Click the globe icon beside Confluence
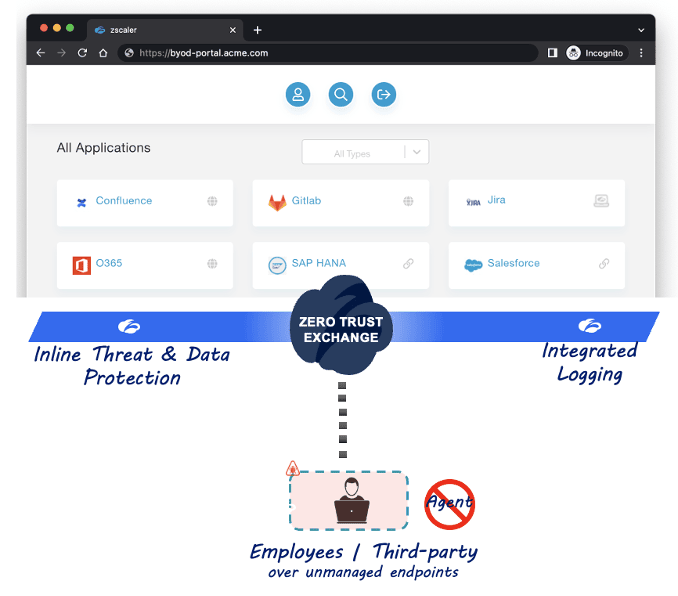Screen dimensions: 678x596 pyautogui.click(x=212, y=201)
